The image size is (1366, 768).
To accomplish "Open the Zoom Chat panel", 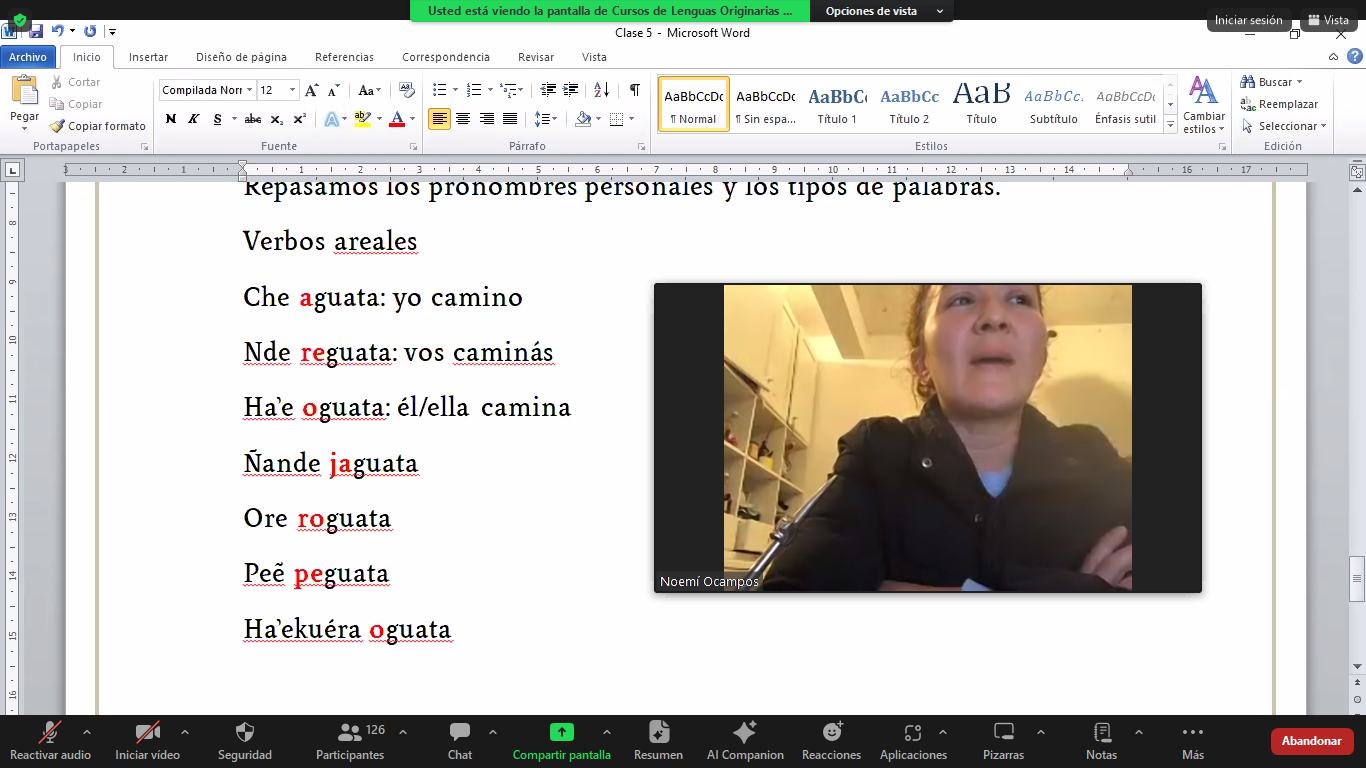I will tap(460, 740).
